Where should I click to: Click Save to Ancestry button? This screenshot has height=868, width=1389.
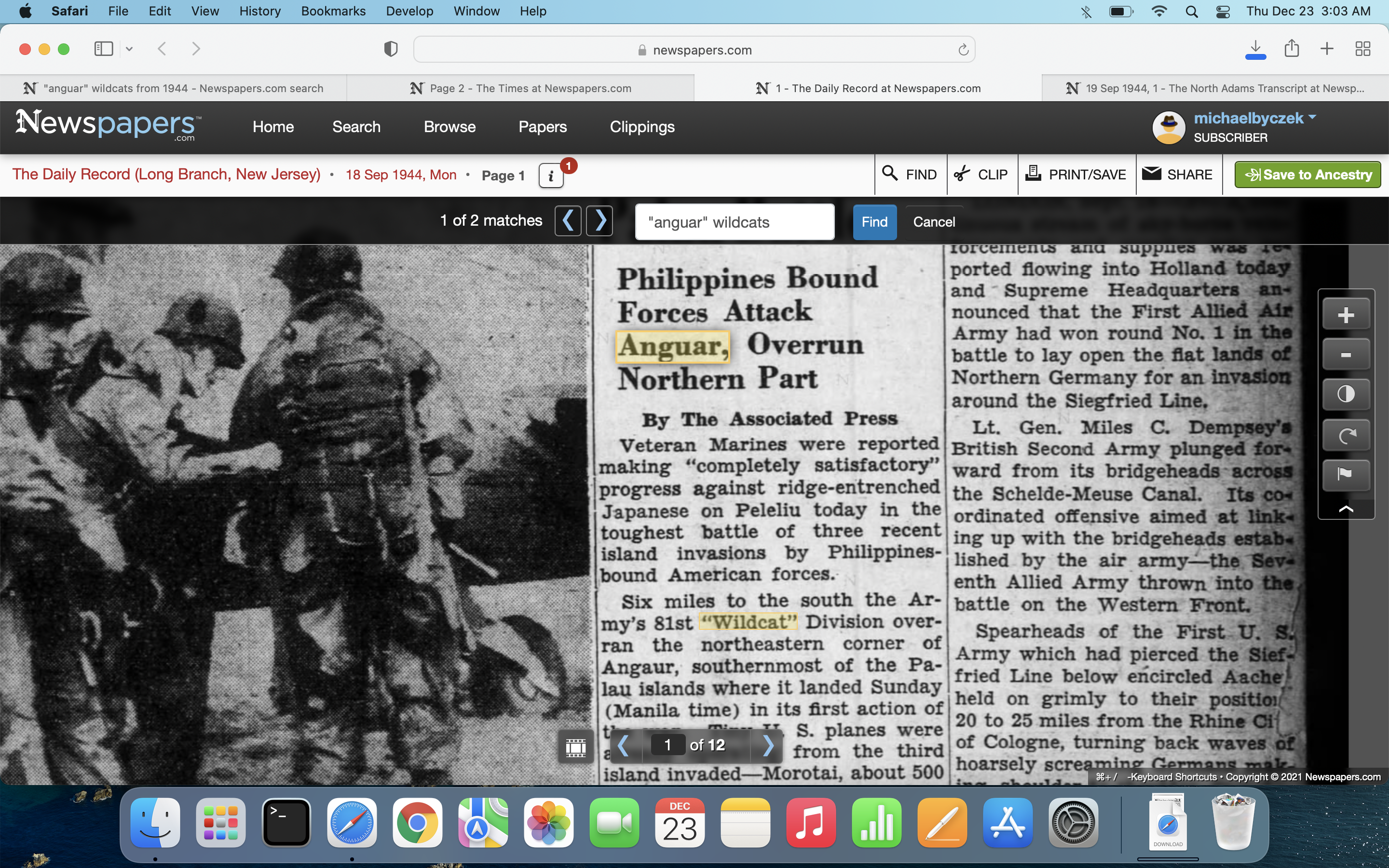(1307, 175)
